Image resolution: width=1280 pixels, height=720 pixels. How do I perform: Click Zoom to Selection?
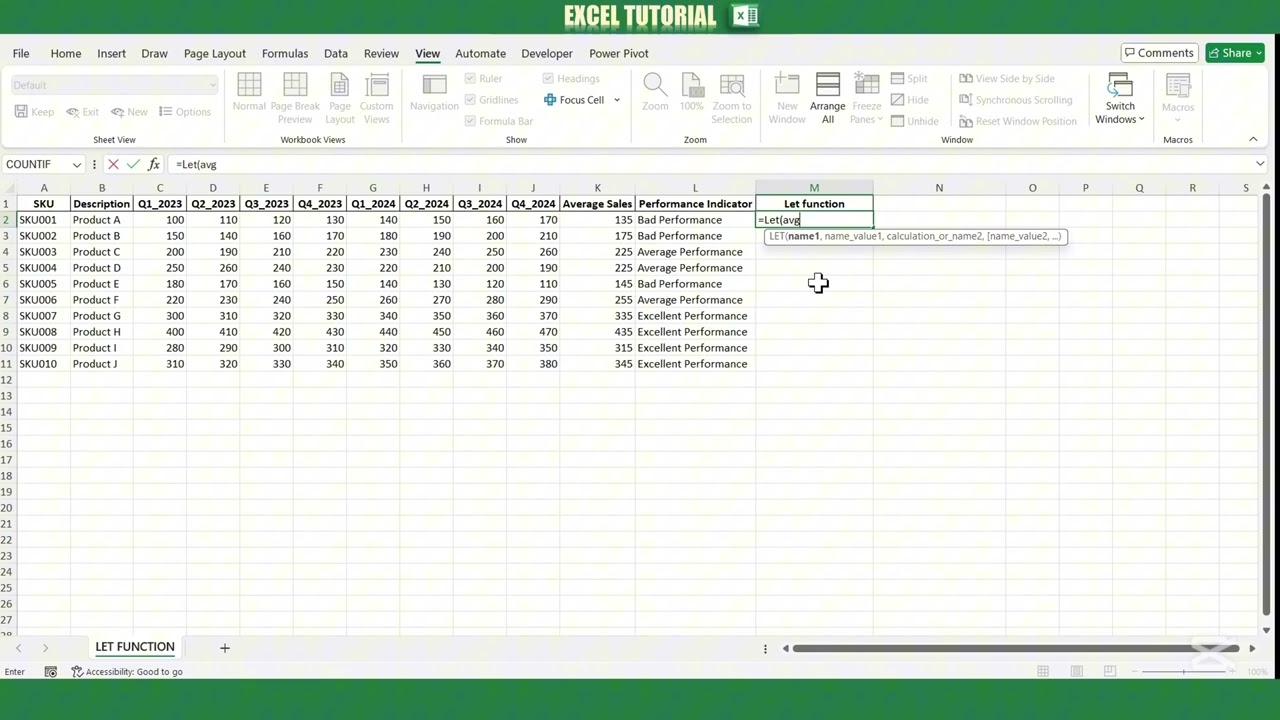coord(732,97)
